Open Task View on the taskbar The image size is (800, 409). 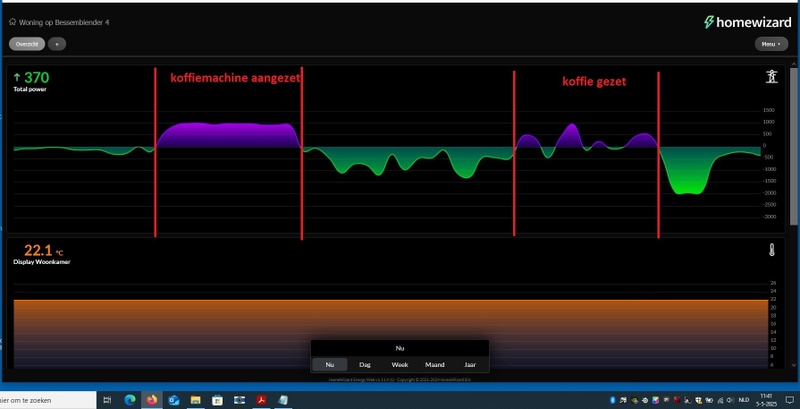107,400
